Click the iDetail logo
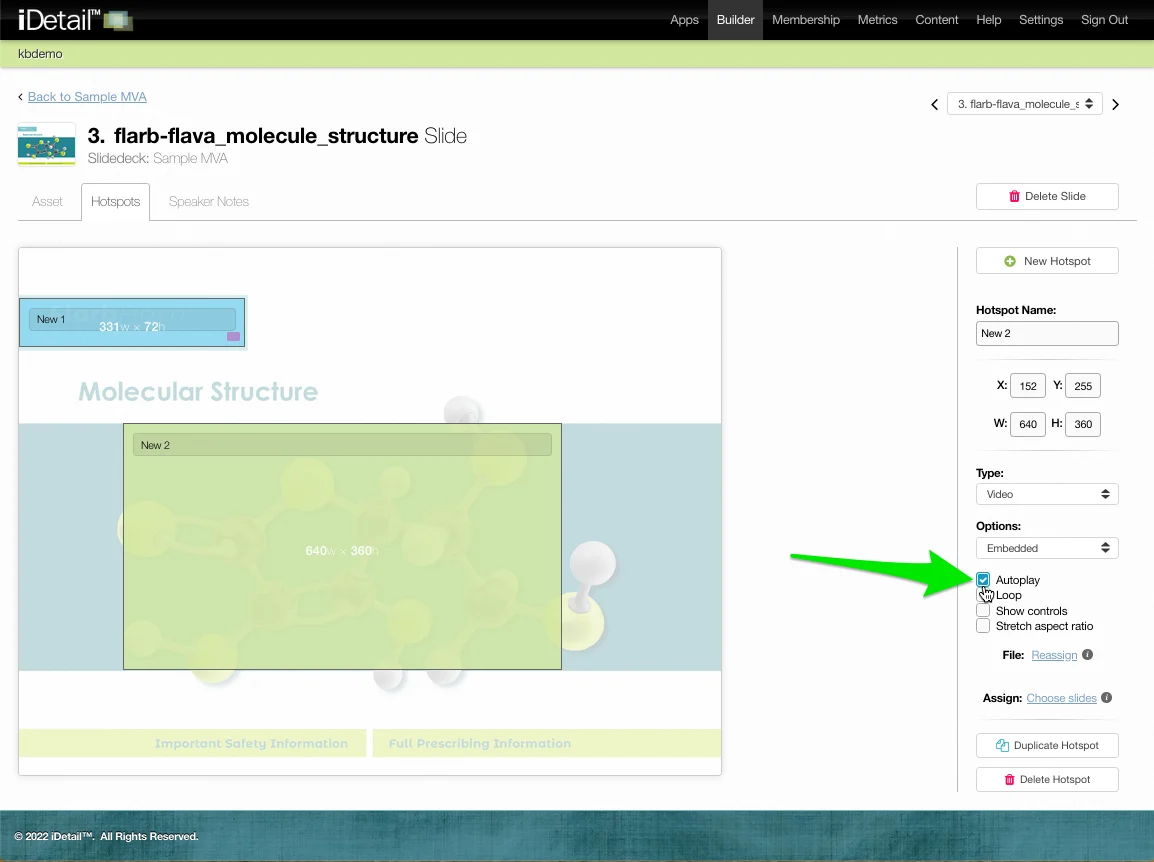This screenshot has height=862, width=1154. pyautogui.click(x=75, y=19)
